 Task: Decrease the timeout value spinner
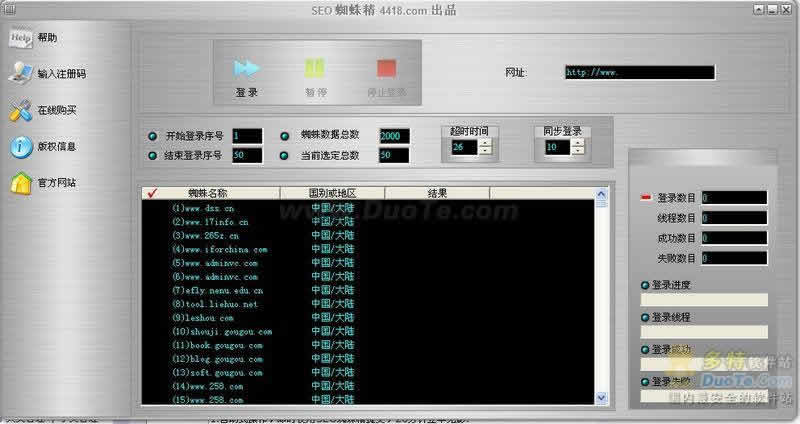coord(486,151)
